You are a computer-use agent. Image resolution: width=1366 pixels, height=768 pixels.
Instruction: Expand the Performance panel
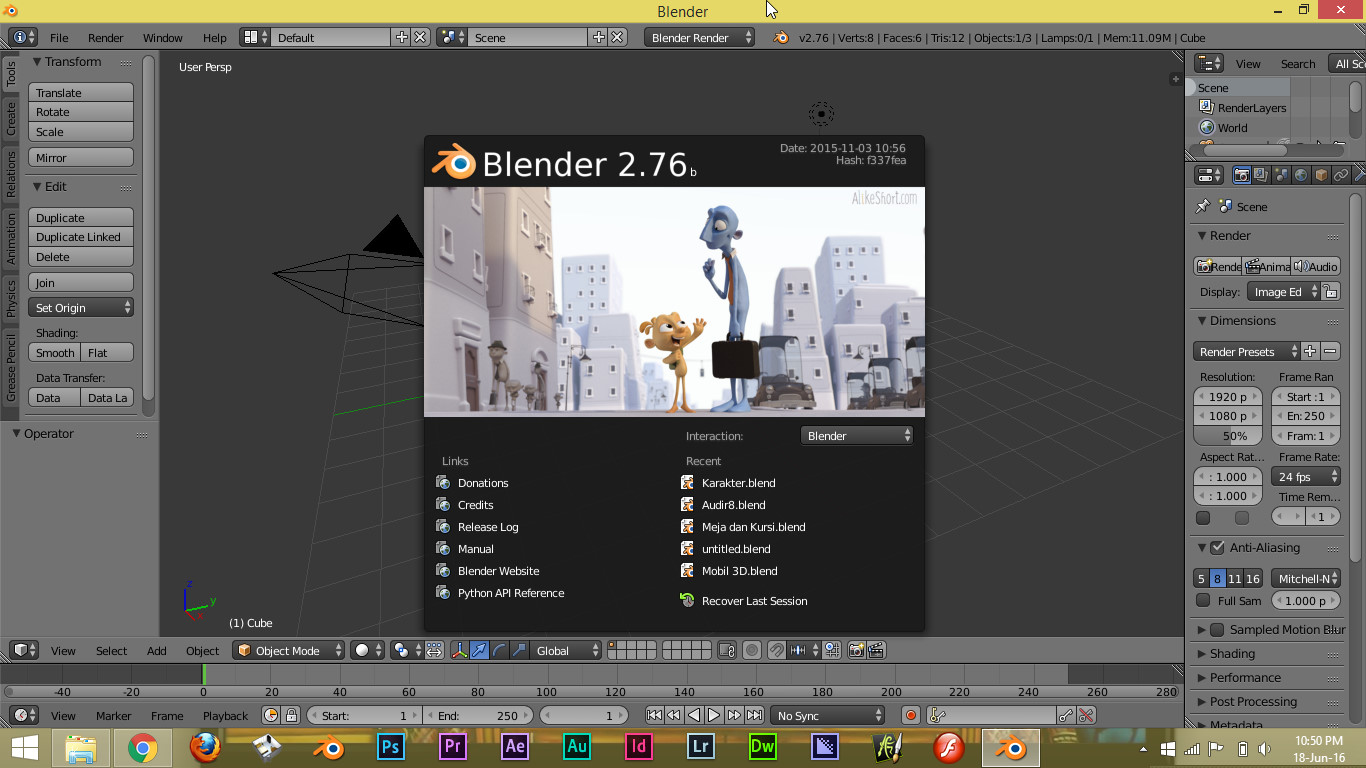point(1245,677)
